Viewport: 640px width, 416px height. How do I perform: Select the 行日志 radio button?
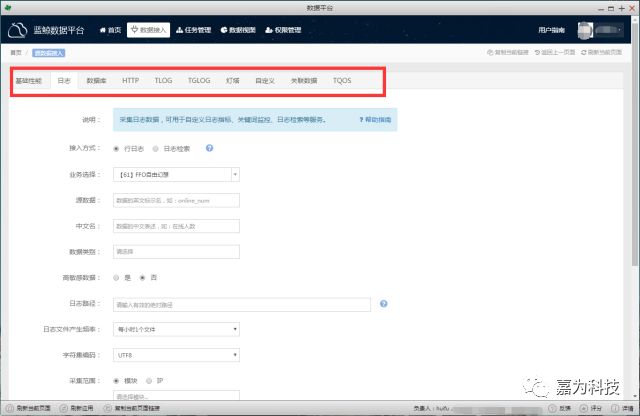pyautogui.click(x=116, y=149)
